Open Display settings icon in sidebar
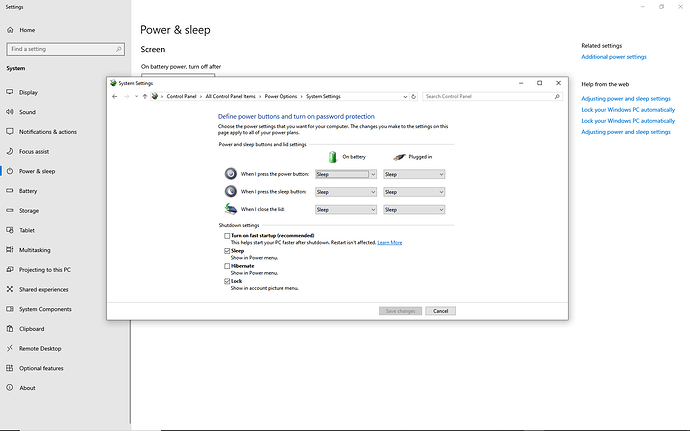The image size is (690, 431). (x=10, y=92)
